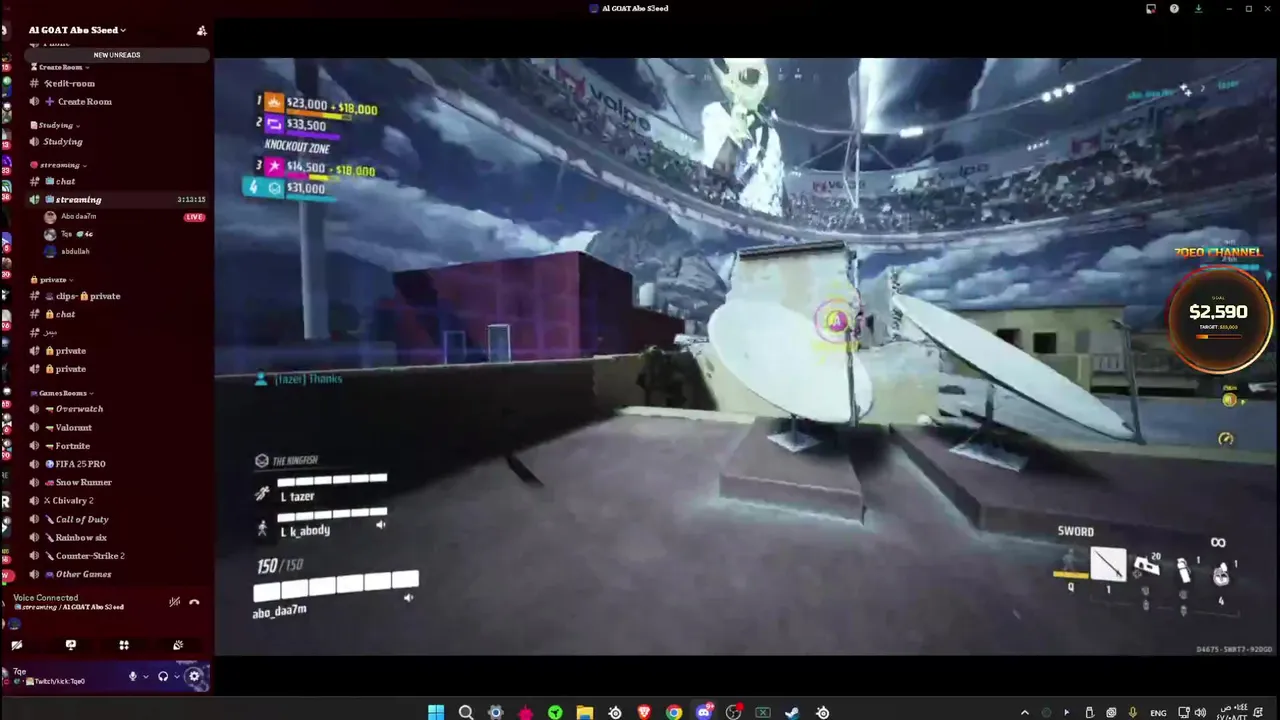Click the microphone in-use tray icon
The height and width of the screenshot is (720, 1280).
click(x=1133, y=713)
